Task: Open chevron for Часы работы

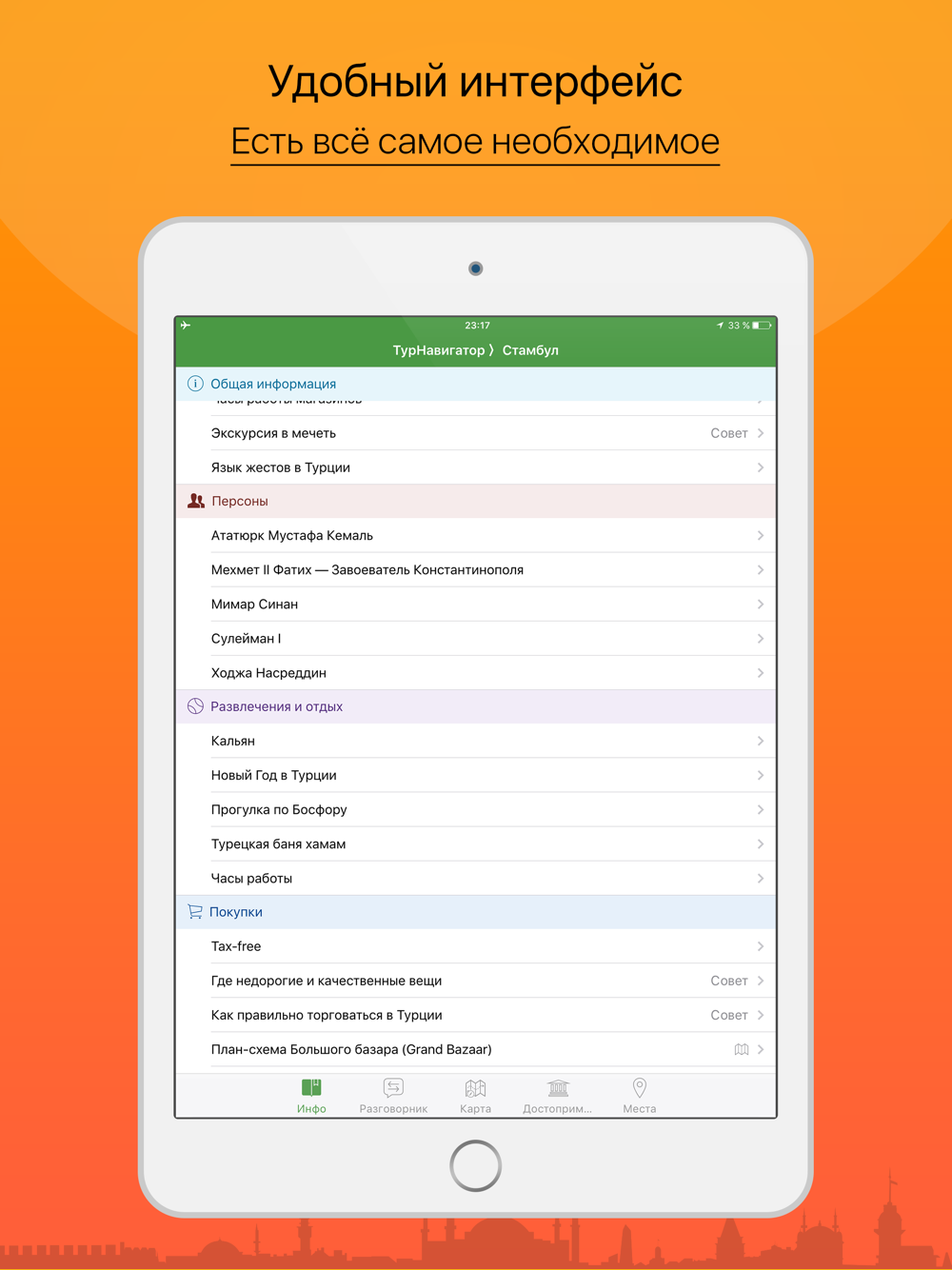Action: pyautogui.click(x=761, y=878)
